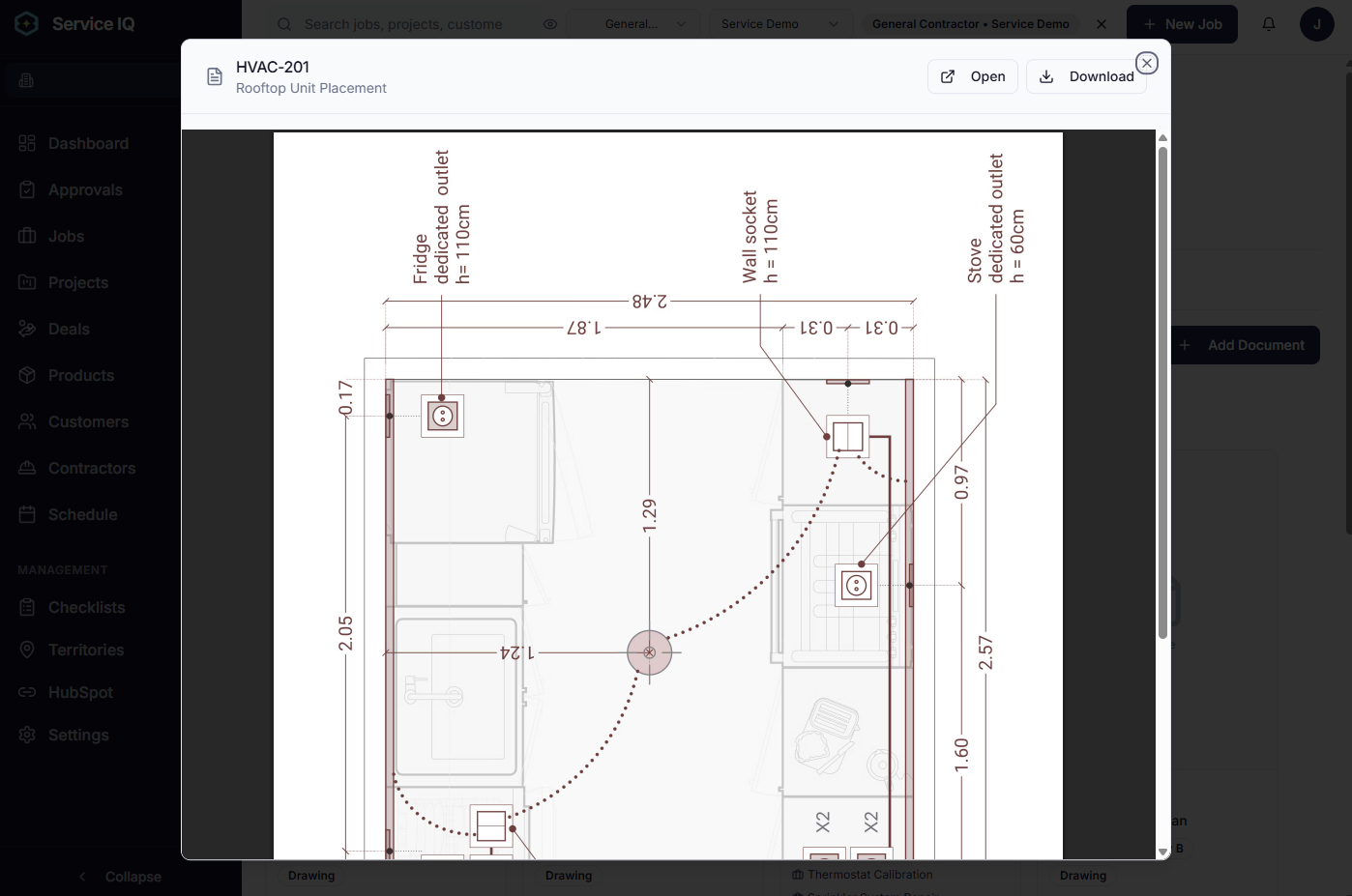The image size is (1352, 896).
Task: Click the Schedule calendar icon
Action: click(x=27, y=514)
